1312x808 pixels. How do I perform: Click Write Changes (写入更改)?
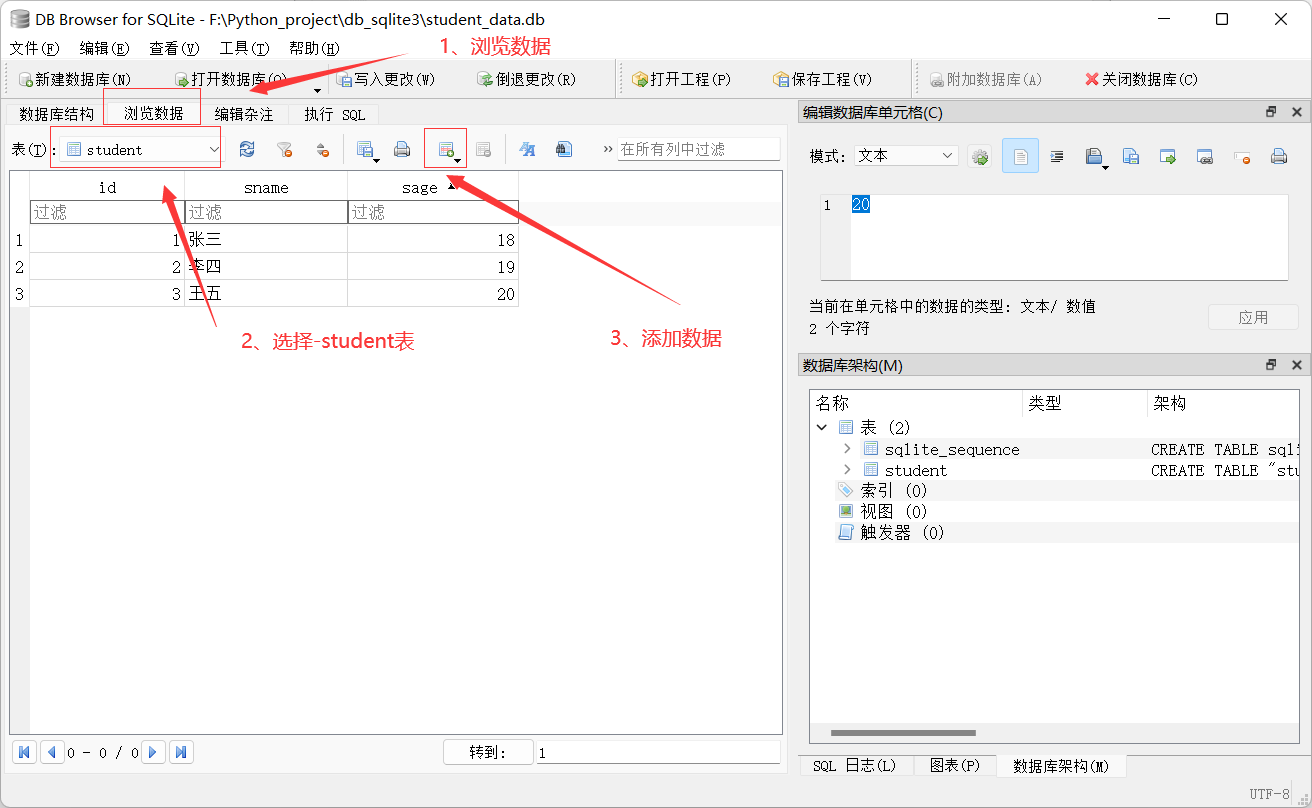click(385, 79)
